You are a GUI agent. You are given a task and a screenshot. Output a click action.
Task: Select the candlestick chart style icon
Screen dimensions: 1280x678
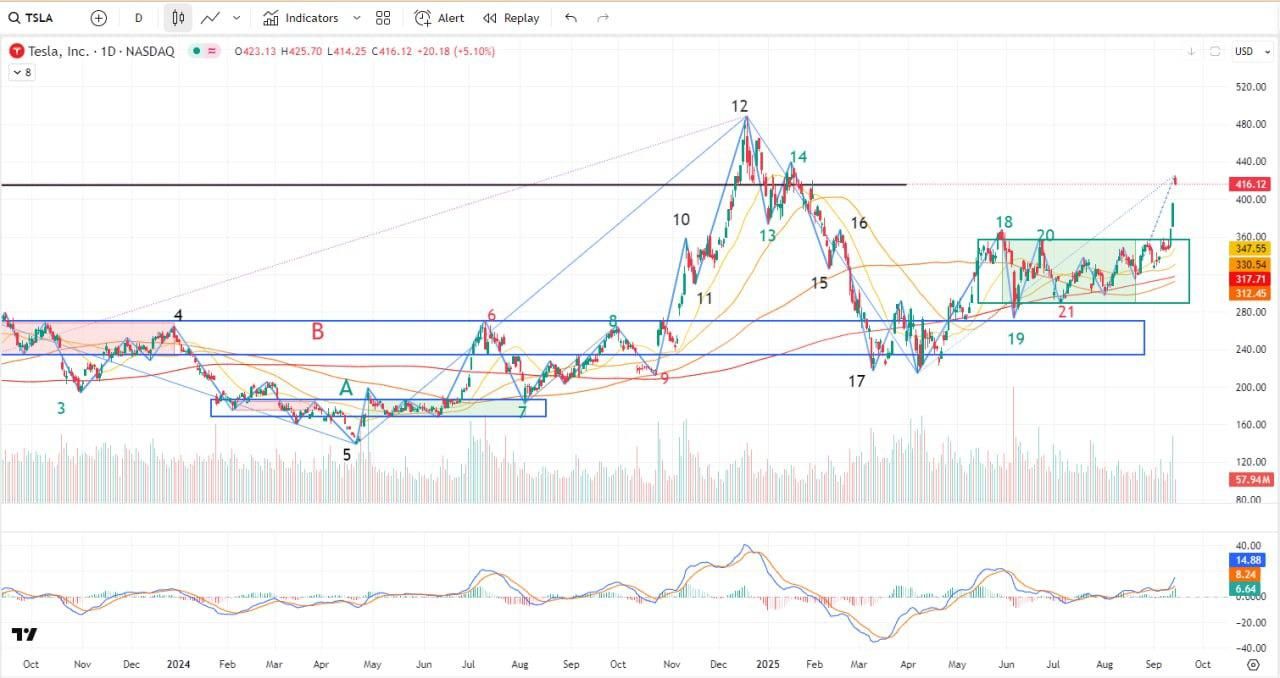[178, 18]
